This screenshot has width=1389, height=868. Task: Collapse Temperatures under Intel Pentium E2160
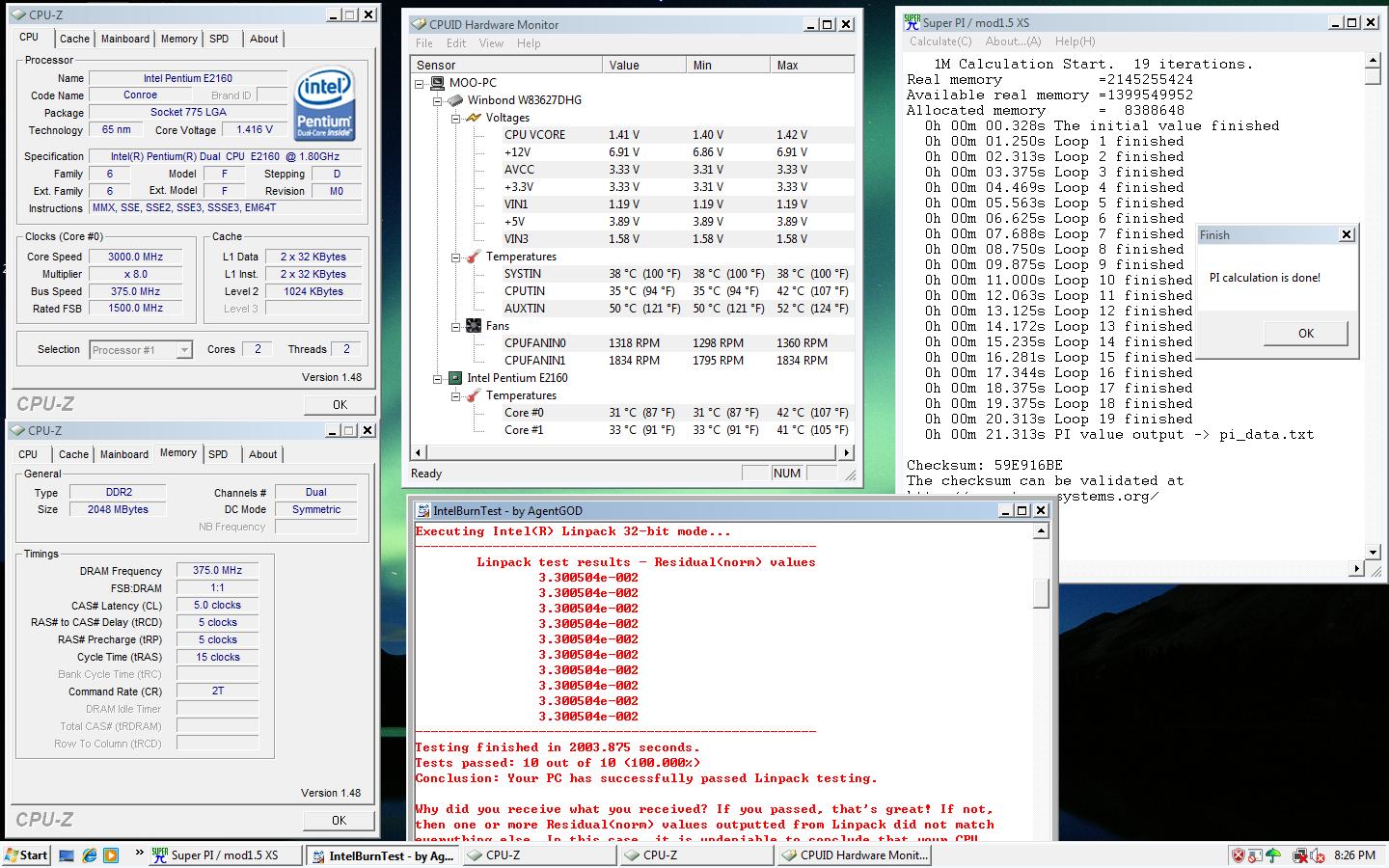(x=455, y=395)
